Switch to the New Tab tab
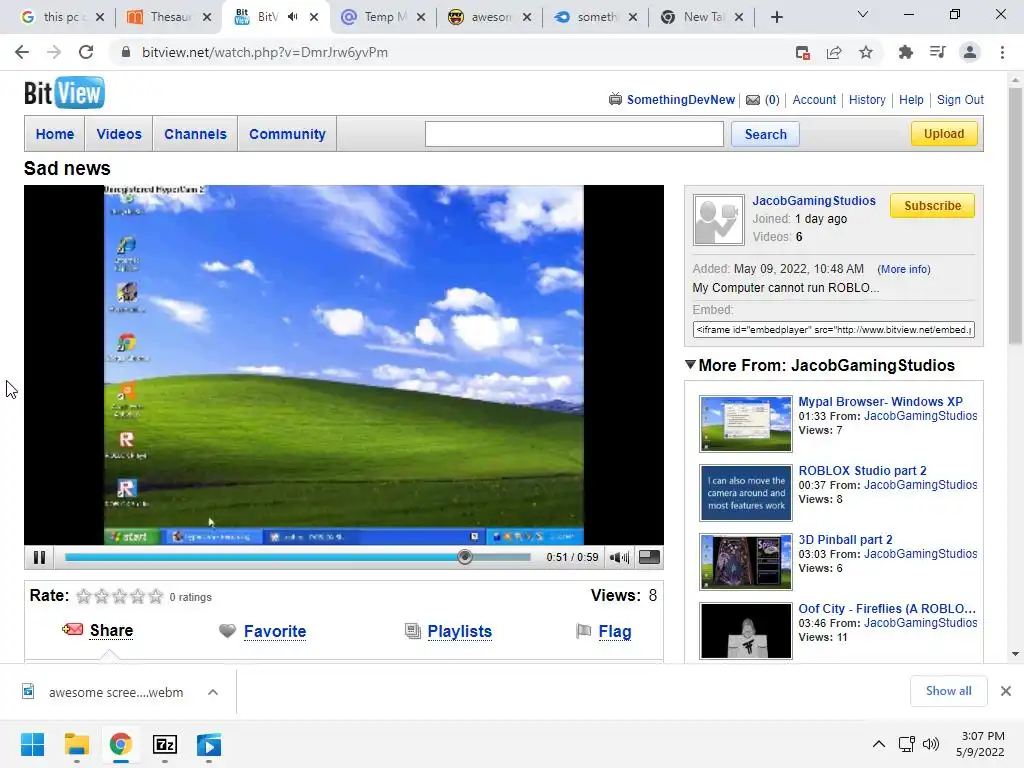Image resolution: width=1024 pixels, height=768 pixels. pos(702,17)
